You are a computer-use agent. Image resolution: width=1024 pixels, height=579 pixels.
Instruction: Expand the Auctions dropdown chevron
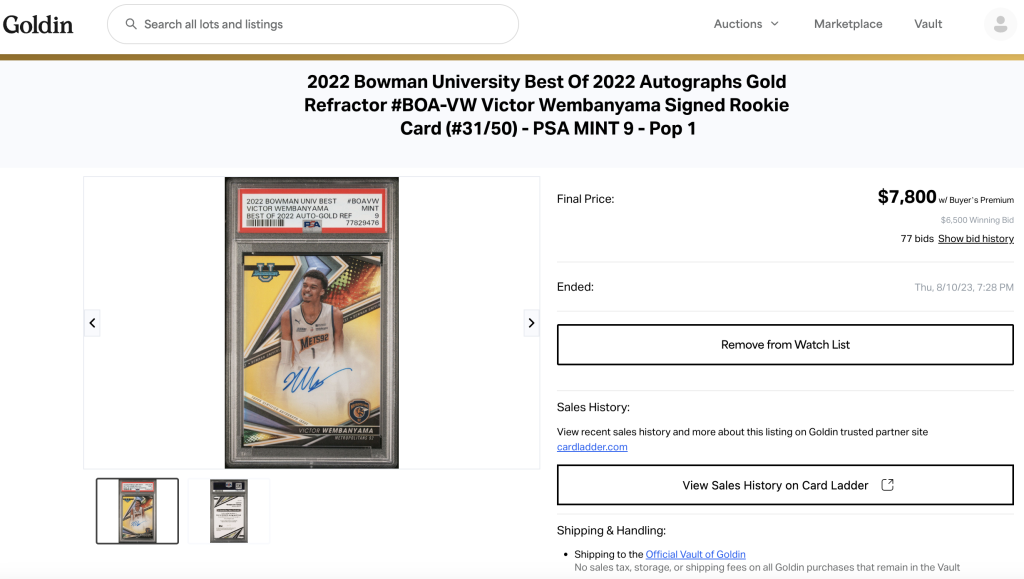point(775,24)
